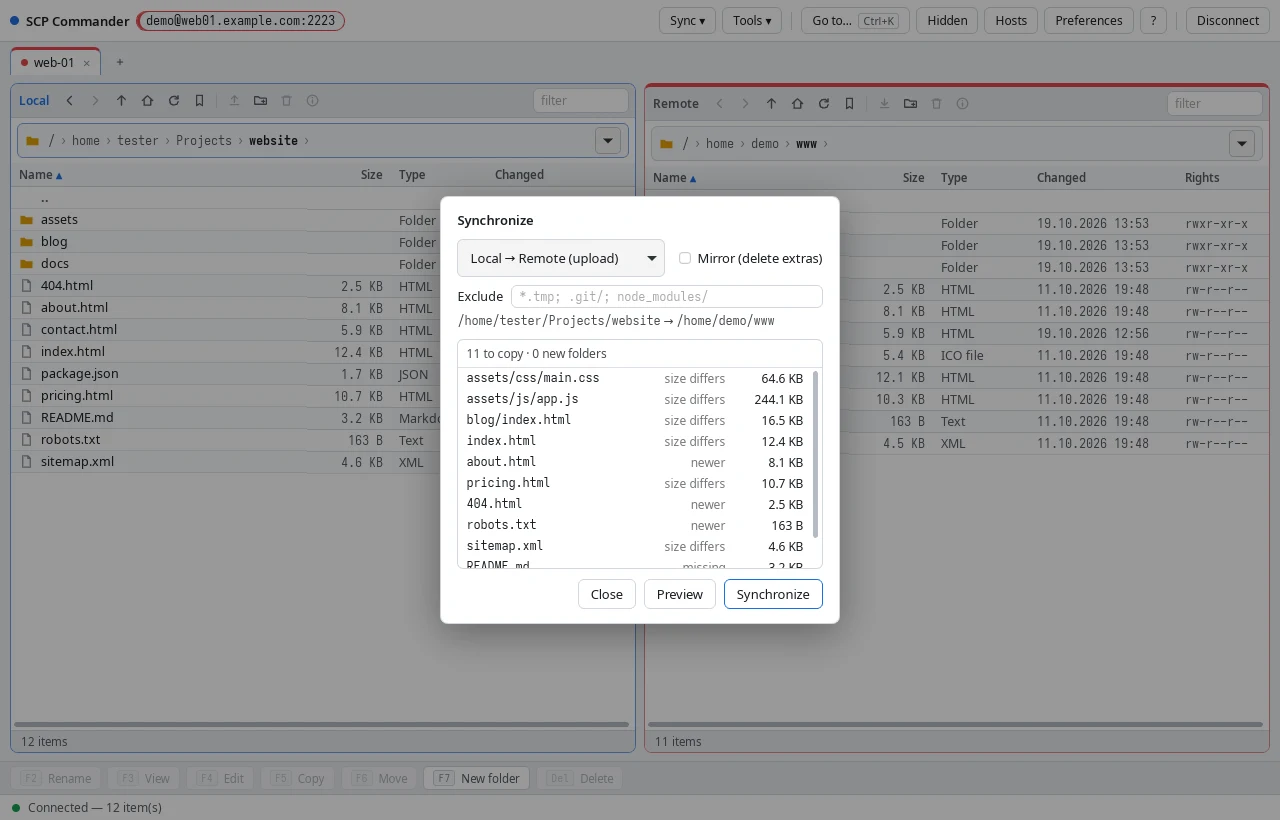
Task: Sort Local panel by Name column
Action: 41,174
